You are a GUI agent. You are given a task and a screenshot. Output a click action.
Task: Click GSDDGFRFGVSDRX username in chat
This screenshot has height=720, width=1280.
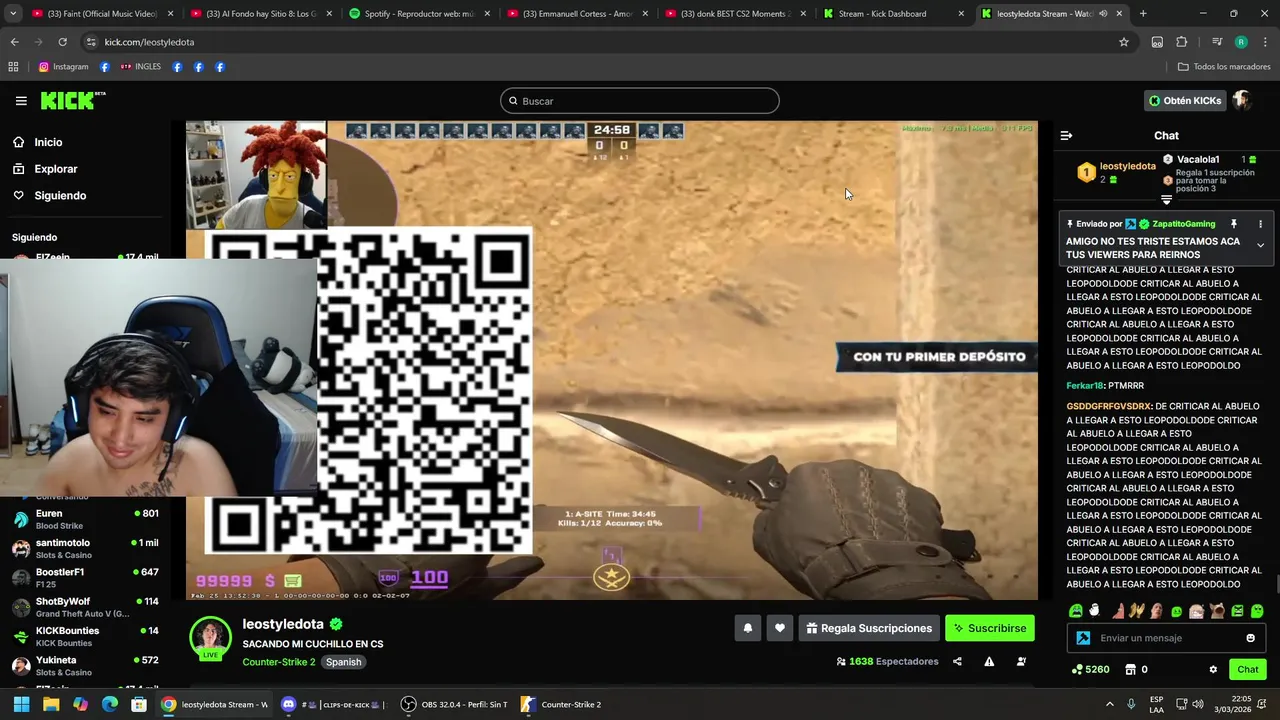tap(1108, 407)
